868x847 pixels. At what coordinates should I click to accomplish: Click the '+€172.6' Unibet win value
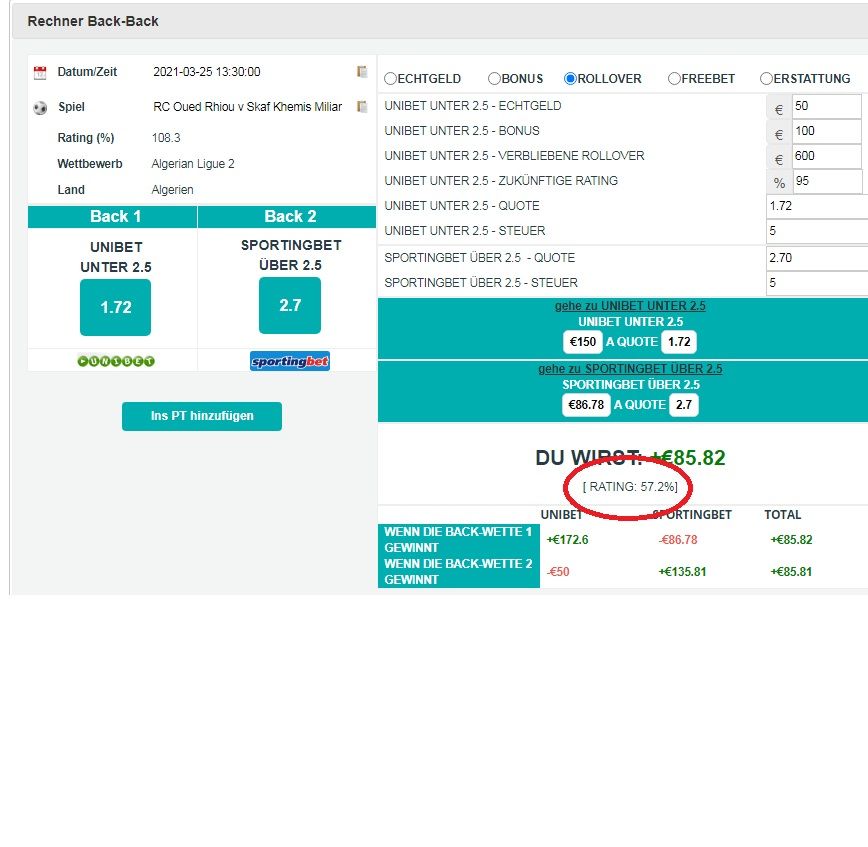click(567, 540)
